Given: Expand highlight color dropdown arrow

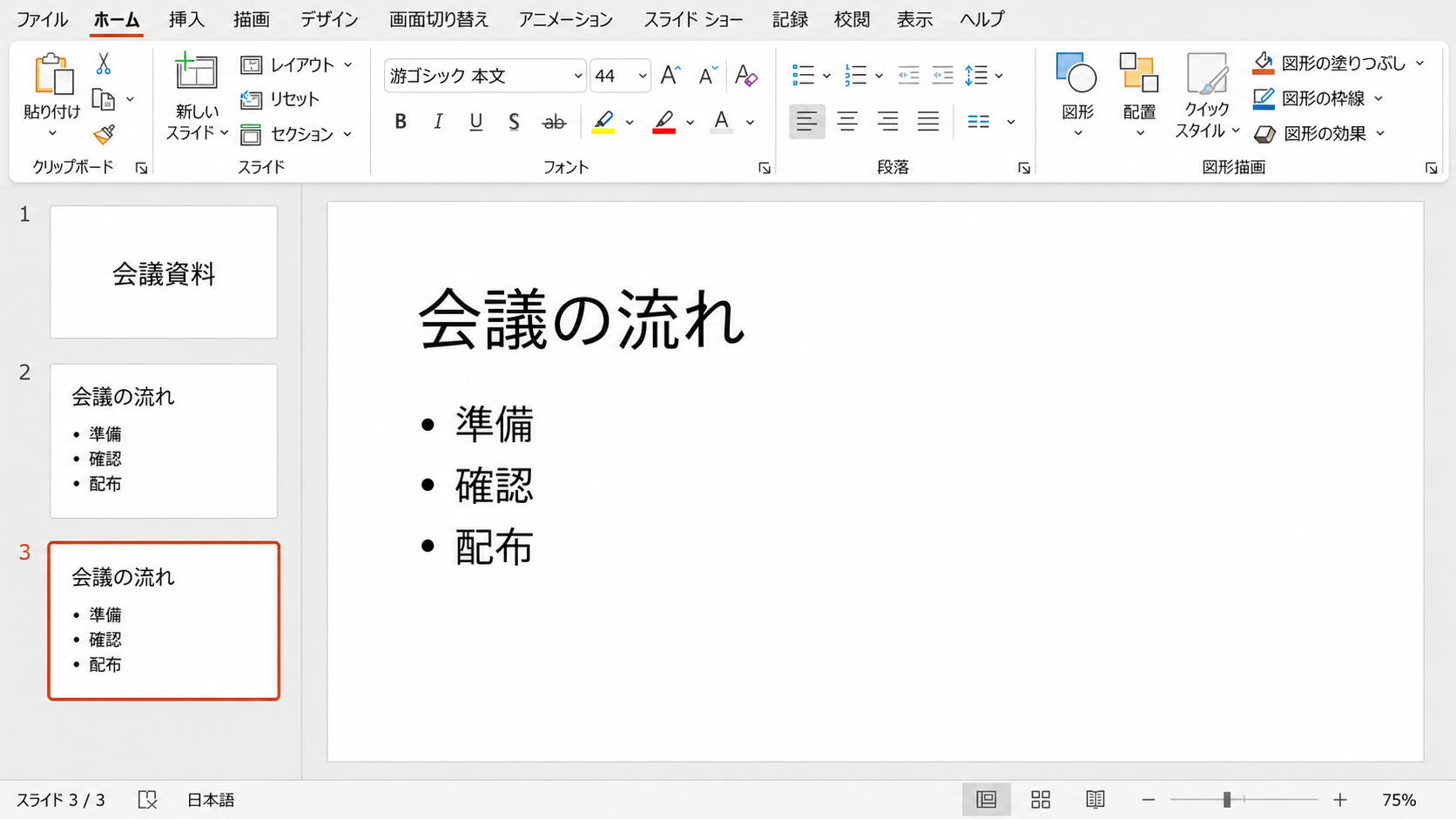Looking at the screenshot, I should pyautogui.click(x=630, y=122).
